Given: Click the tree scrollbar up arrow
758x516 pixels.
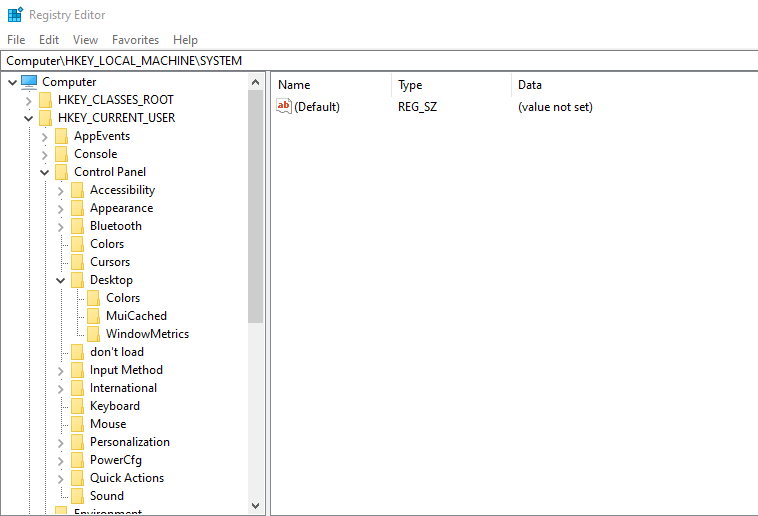Looking at the screenshot, I should [x=256, y=82].
